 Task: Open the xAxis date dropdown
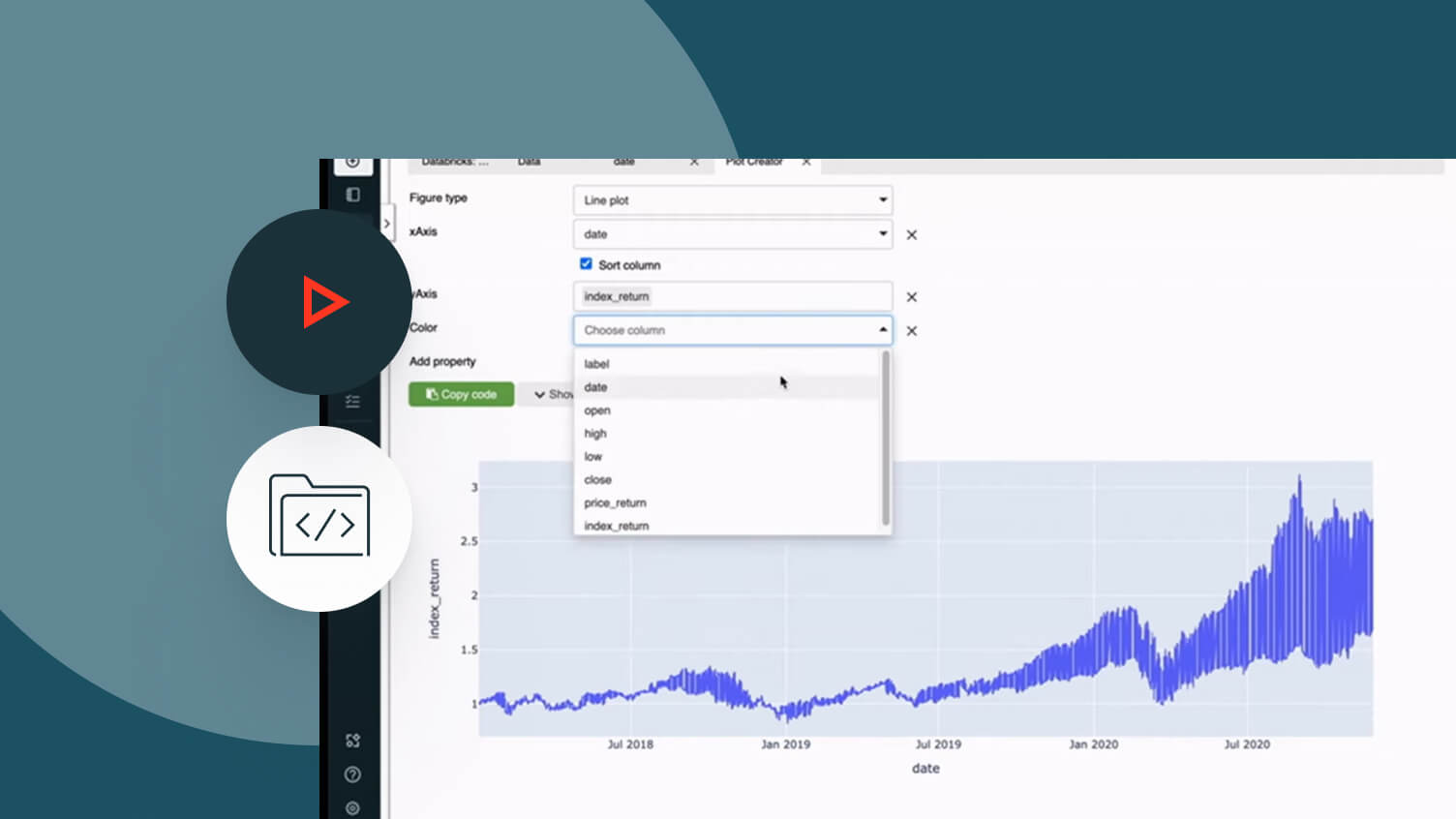tap(733, 234)
